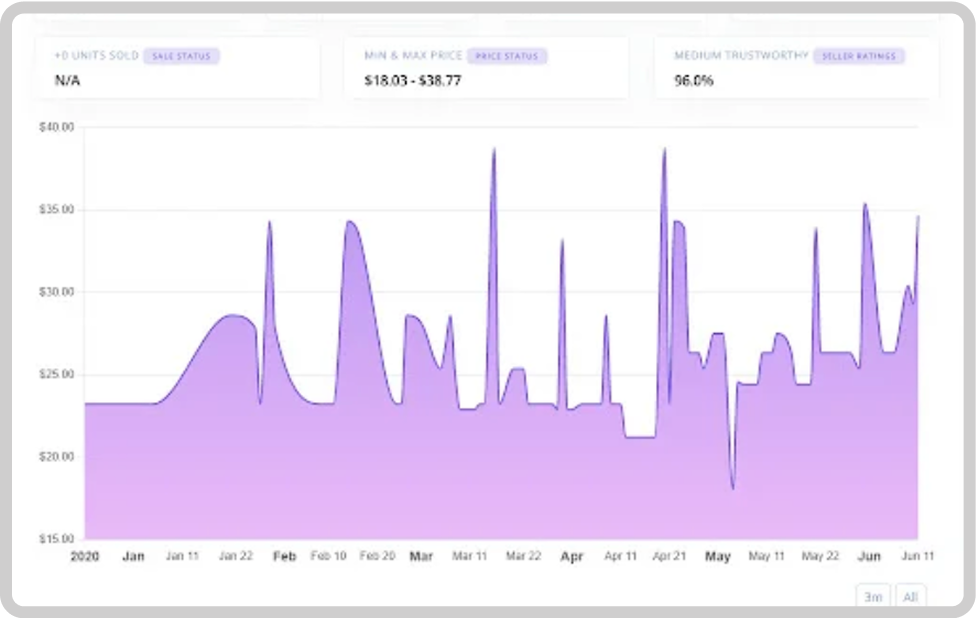Click the Mar 11 x-axis label

[x=469, y=556]
